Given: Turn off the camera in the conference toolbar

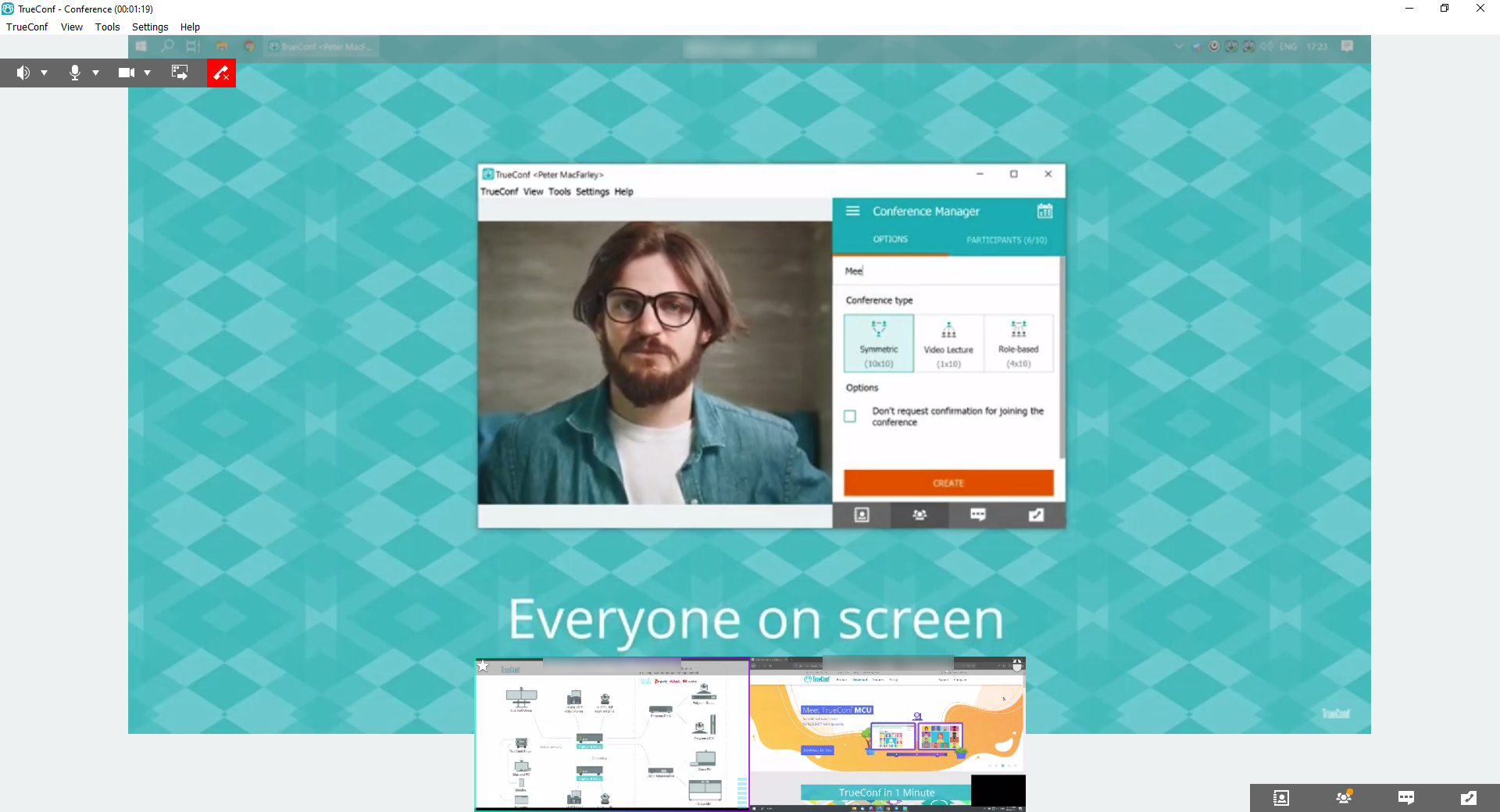Looking at the screenshot, I should 127,73.
